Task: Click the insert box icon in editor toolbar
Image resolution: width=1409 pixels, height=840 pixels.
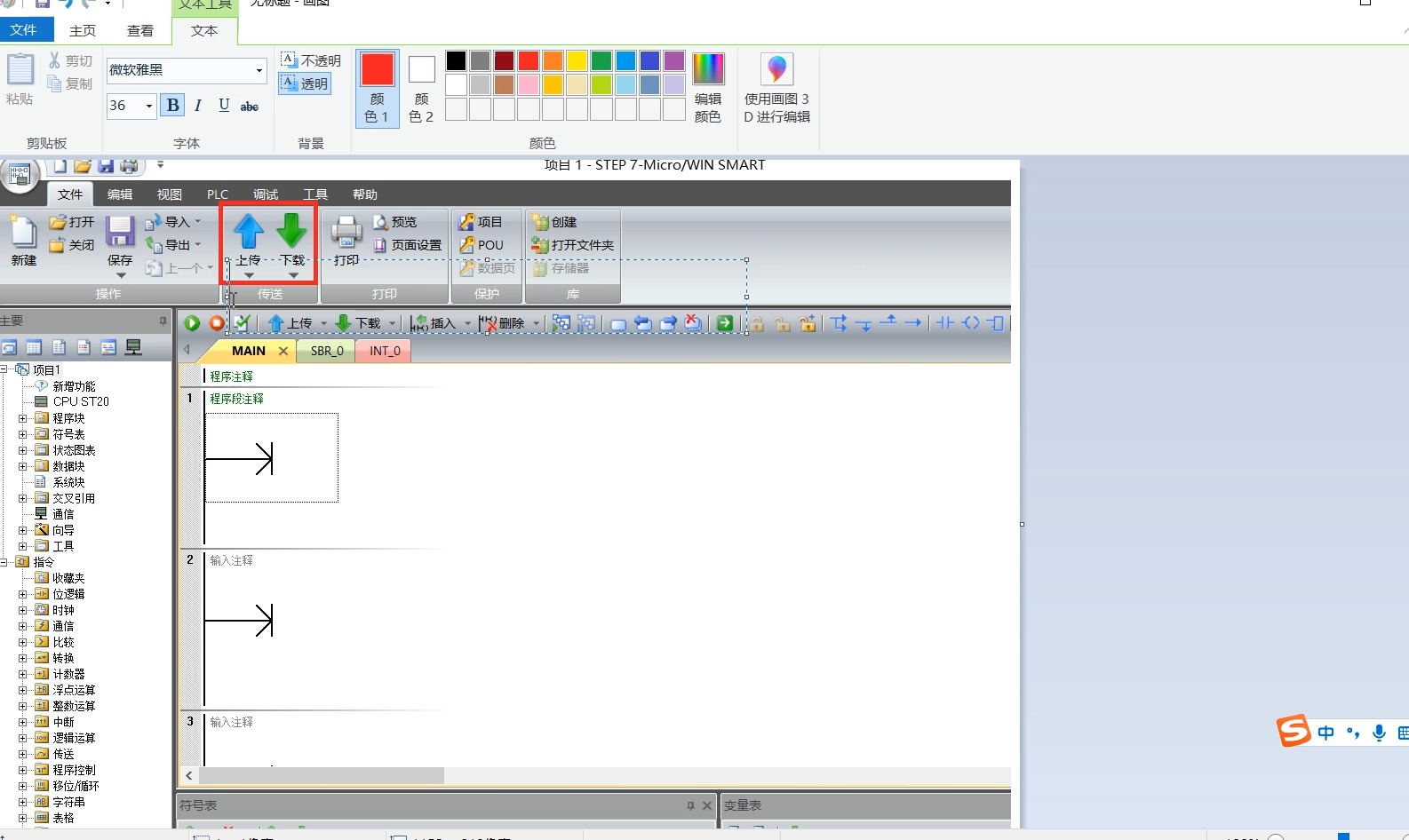Action: 996,323
